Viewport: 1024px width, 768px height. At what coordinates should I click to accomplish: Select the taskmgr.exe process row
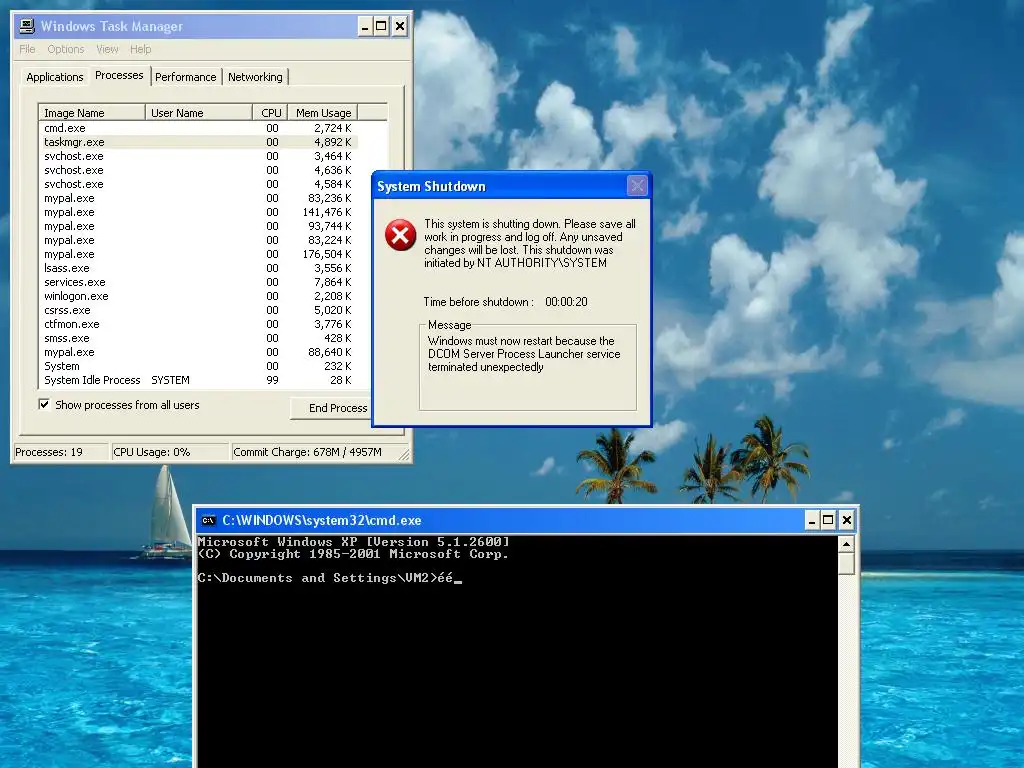tap(199, 142)
